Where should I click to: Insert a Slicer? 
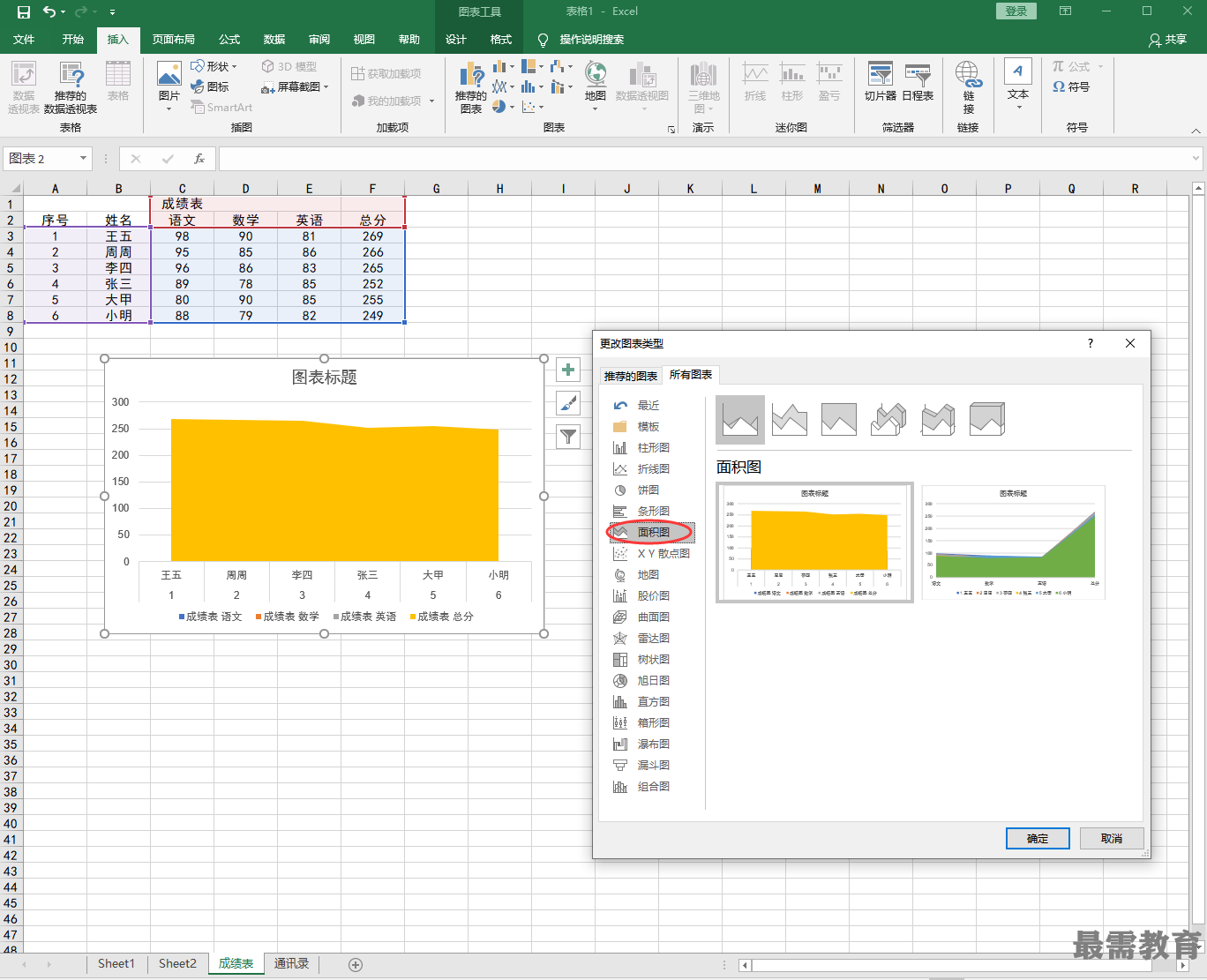pyautogui.click(x=880, y=82)
